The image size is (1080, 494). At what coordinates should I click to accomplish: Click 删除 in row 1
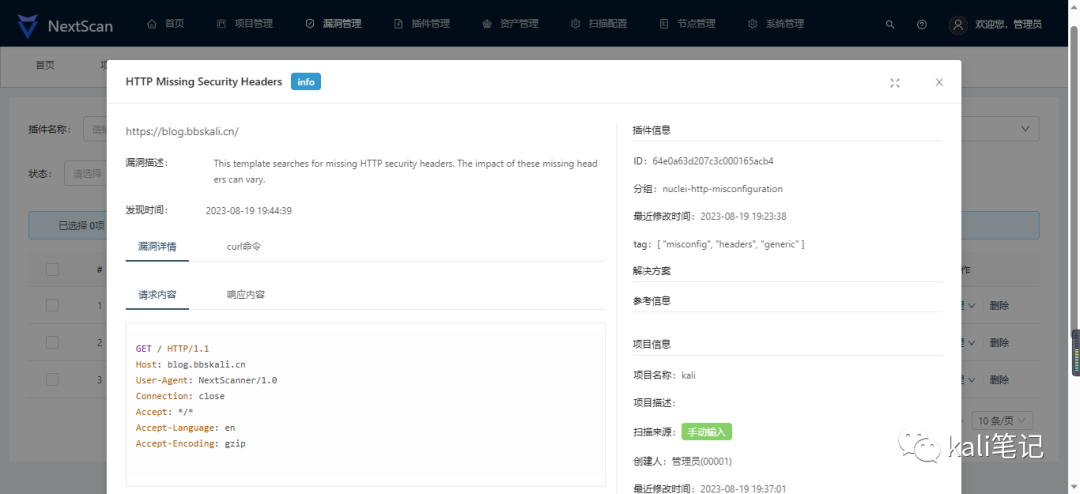999,306
